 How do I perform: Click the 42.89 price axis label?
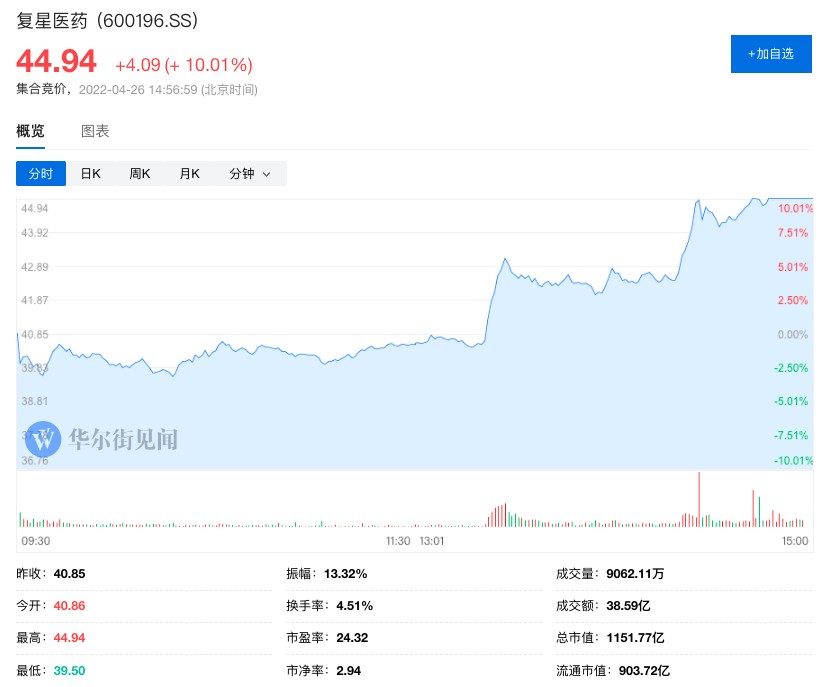pyautogui.click(x=34, y=267)
